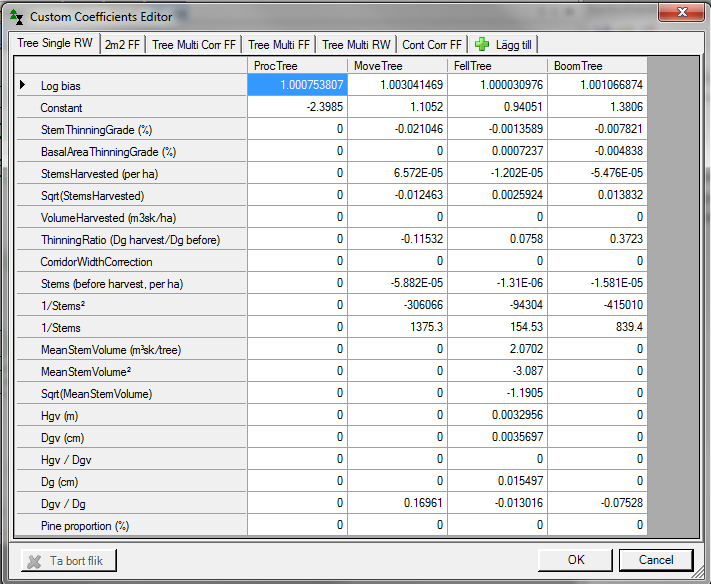The height and width of the screenshot is (584, 711).
Task: Select the Tree Multi FF tab
Action: pyautogui.click(x=279, y=44)
